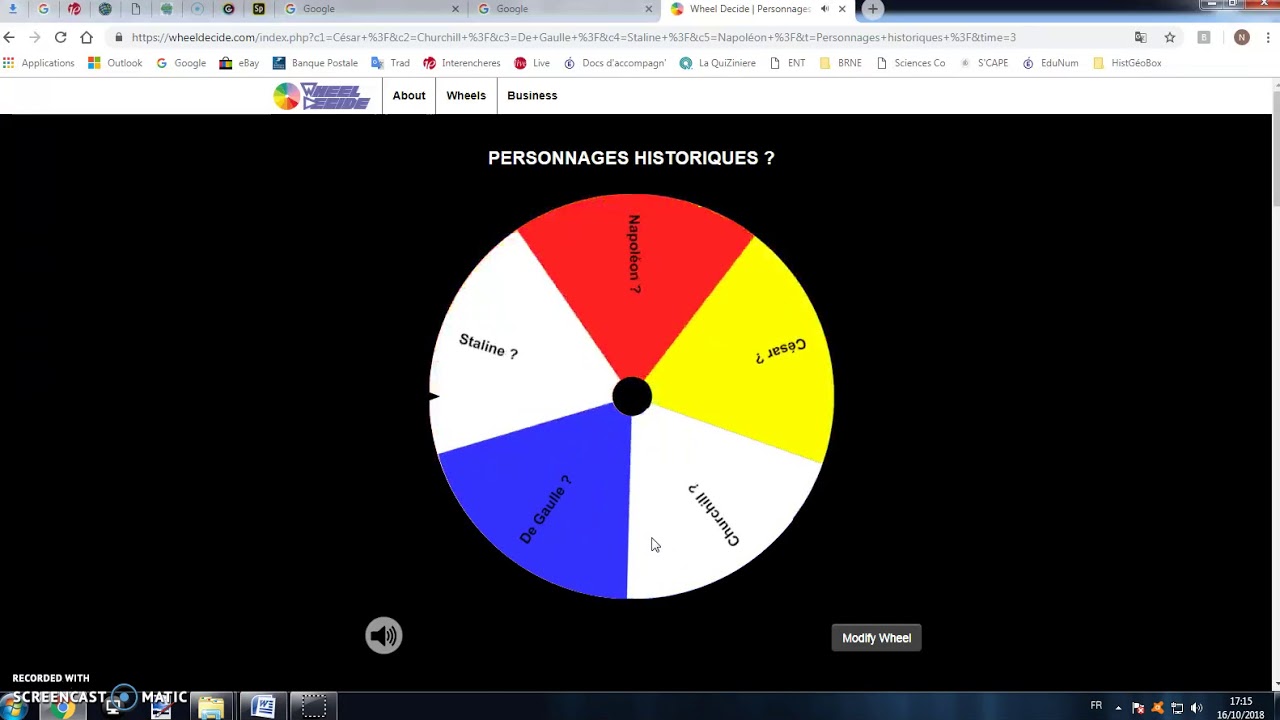The height and width of the screenshot is (720, 1280).
Task: Click the Wheel Decide logo
Action: click(x=322, y=96)
